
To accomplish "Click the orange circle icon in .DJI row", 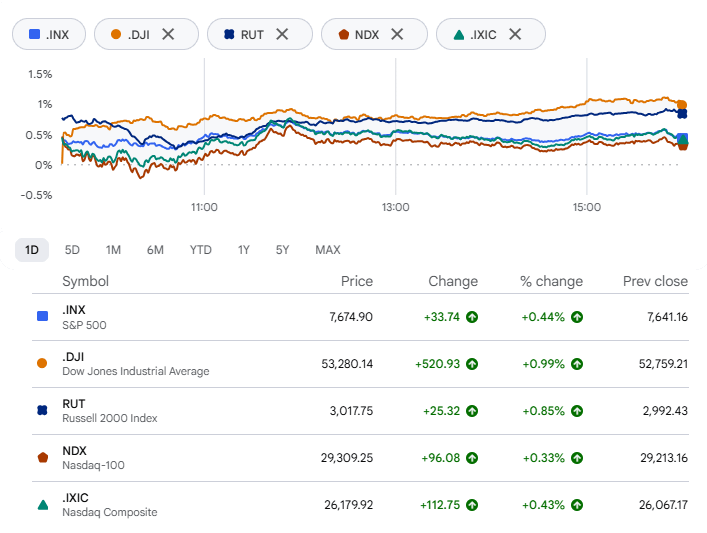I will pos(42,363).
